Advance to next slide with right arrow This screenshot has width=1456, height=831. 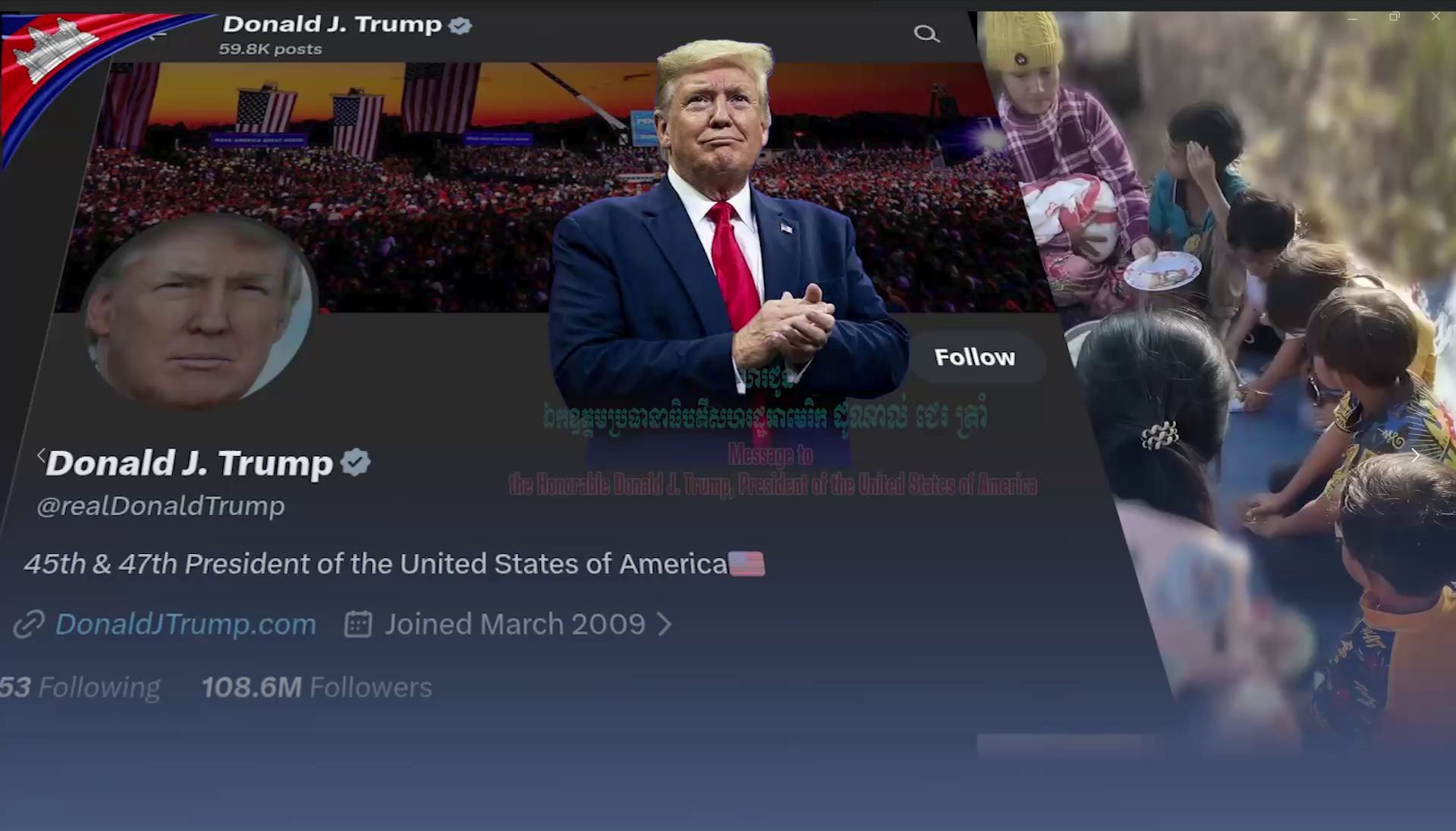(1415, 455)
